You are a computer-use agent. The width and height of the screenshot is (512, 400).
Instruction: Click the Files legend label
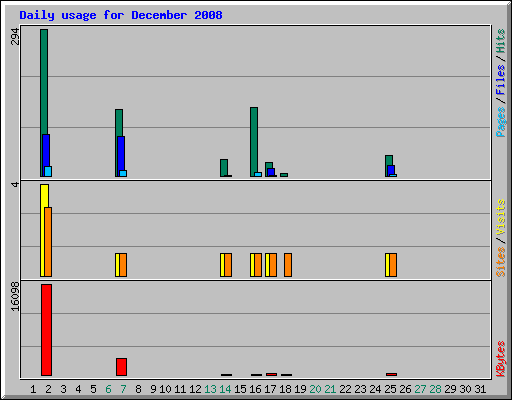(x=500, y=79)
